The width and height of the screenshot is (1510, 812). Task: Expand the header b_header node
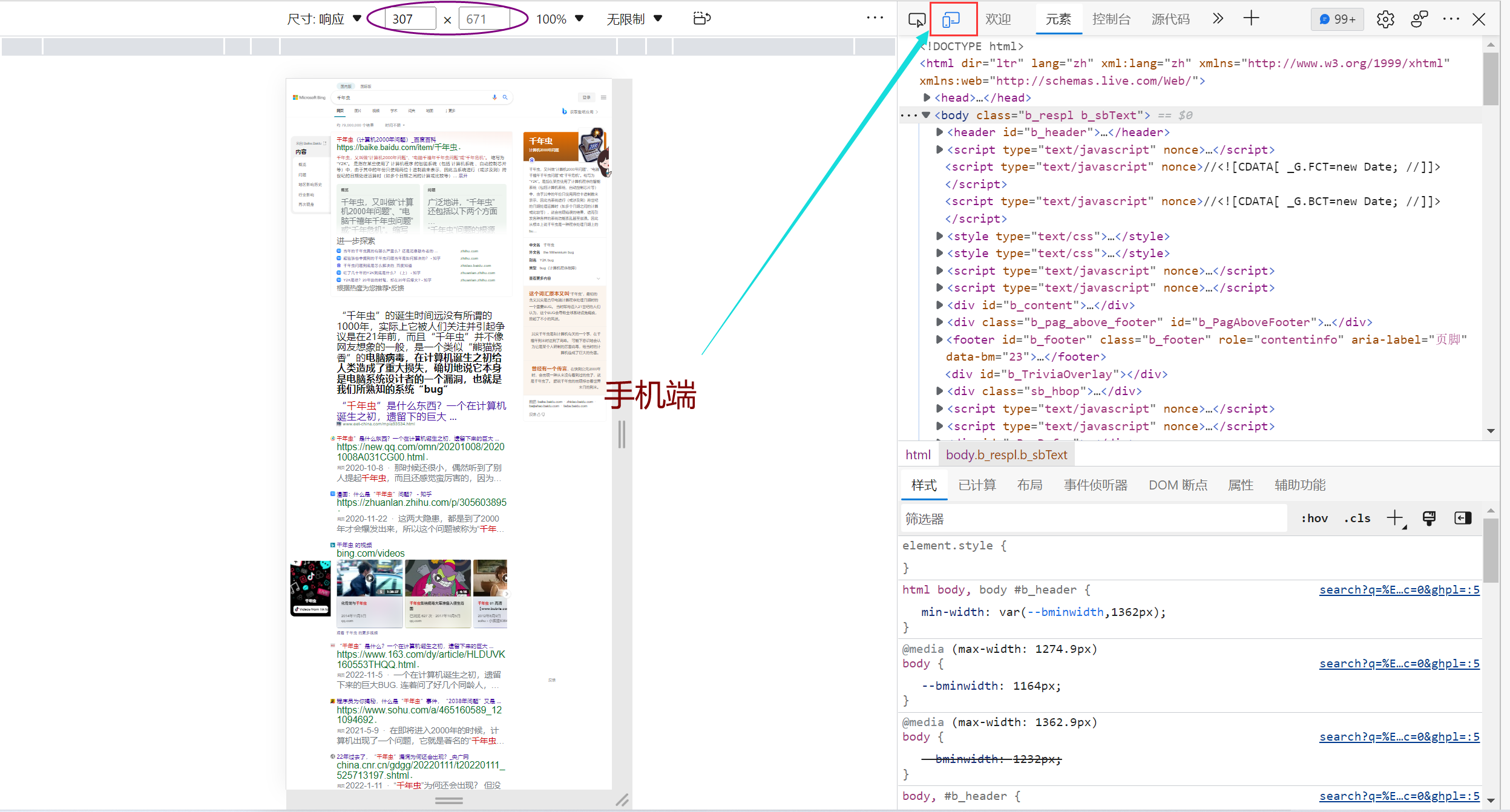(x=939, y=132)
